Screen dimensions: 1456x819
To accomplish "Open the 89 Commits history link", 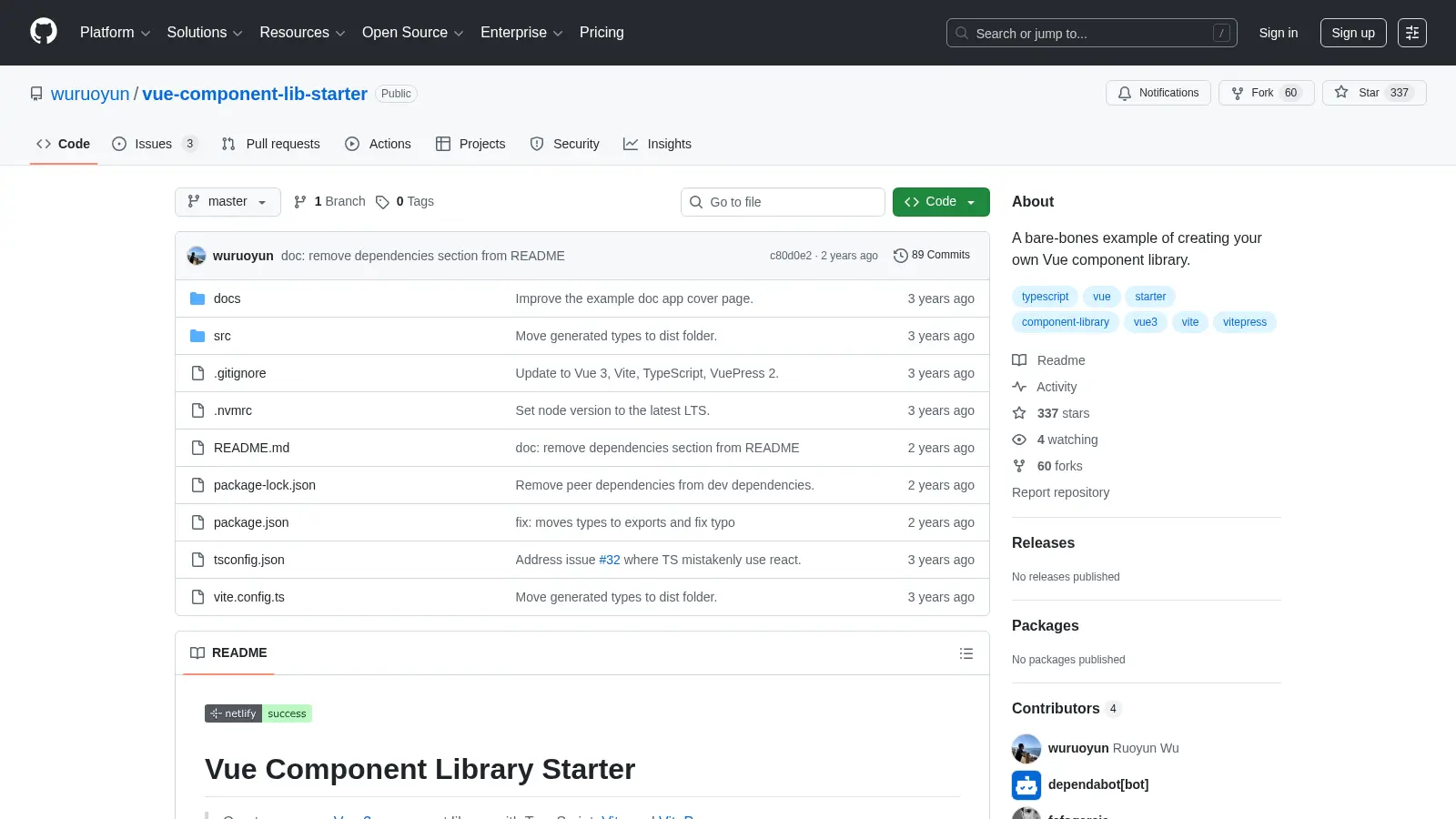I will [x=932, y=256].
